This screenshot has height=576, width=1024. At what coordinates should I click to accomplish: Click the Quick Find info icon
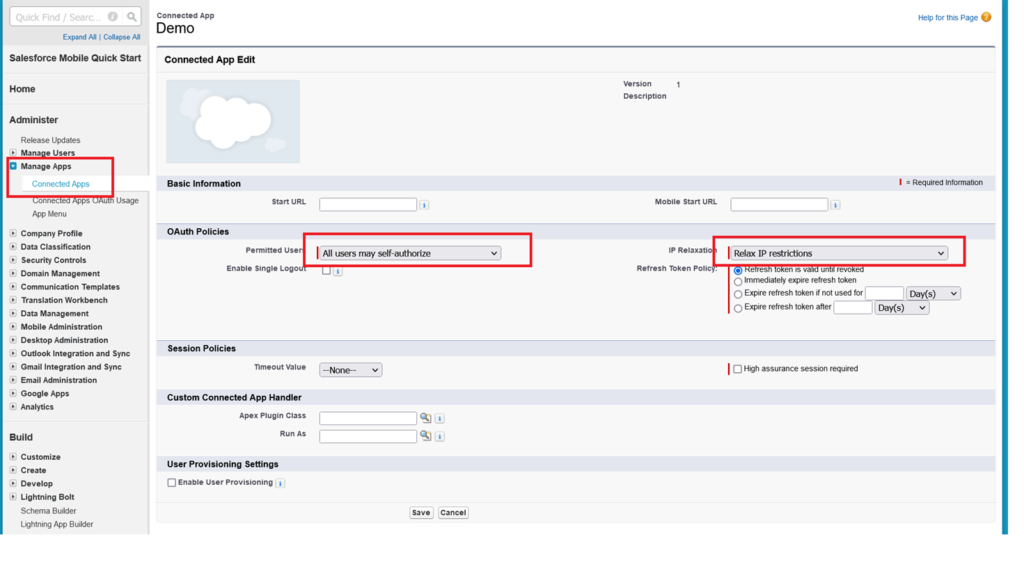[x=112, y=17]
